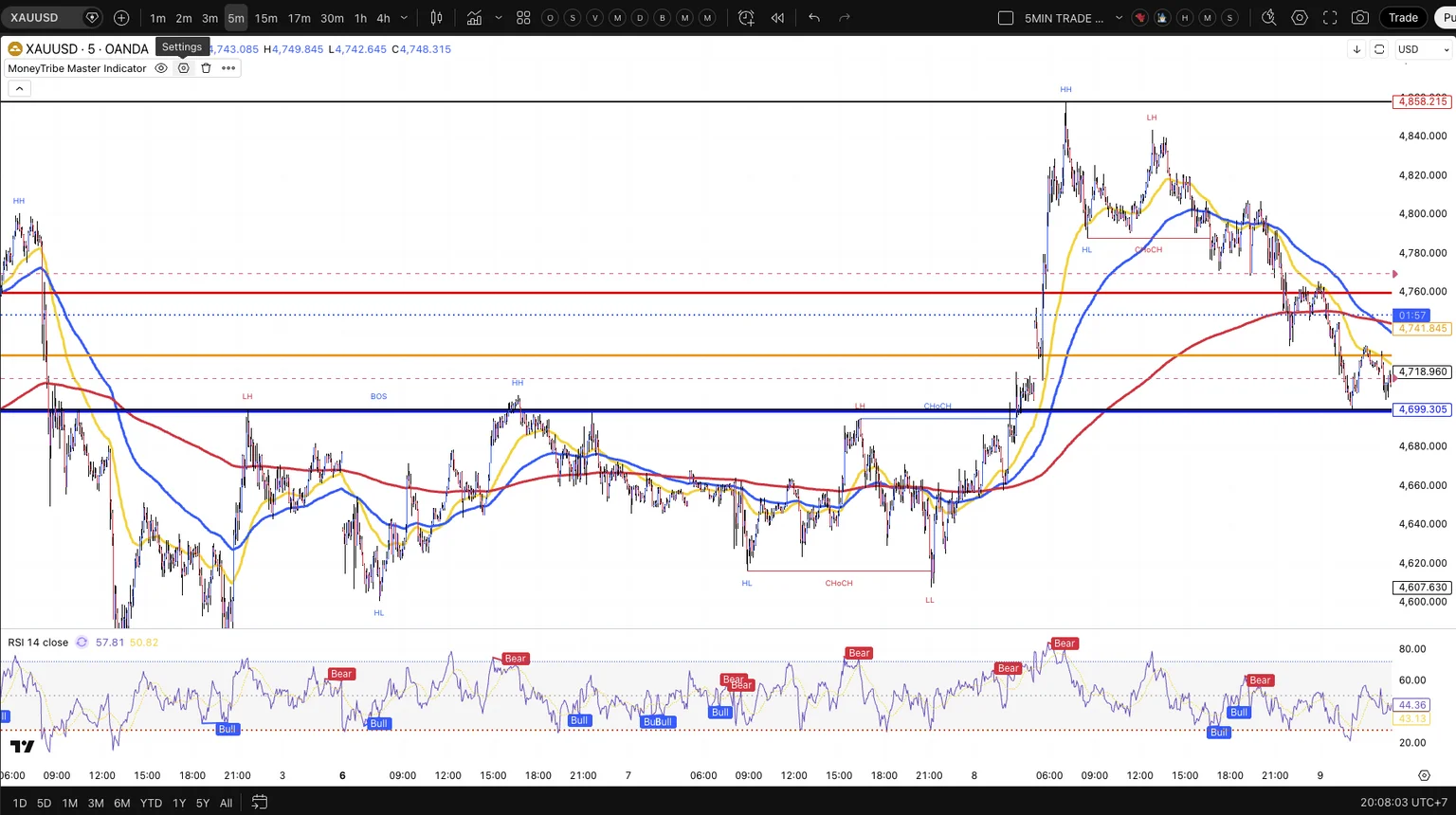The height and width of the screenshot is (815, 1456).
Task: Delete the MoneyTribe Master Indicator
Action: 206,68
